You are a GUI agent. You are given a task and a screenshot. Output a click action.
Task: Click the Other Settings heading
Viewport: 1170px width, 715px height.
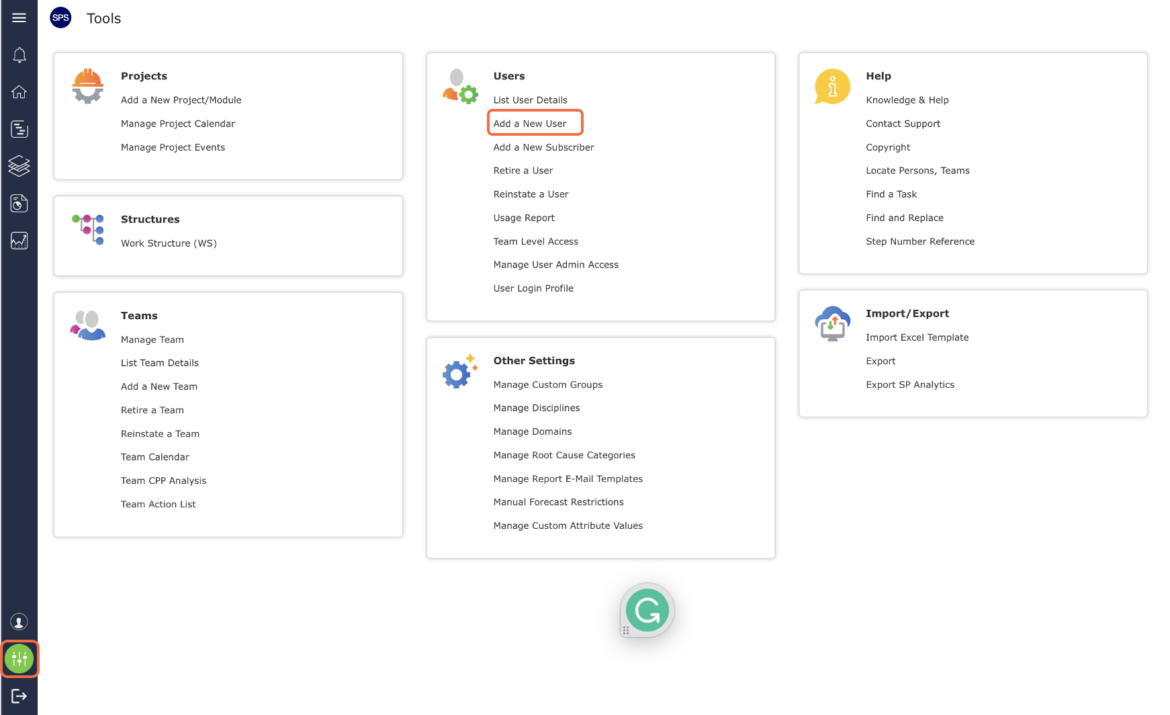click(534, 360)
